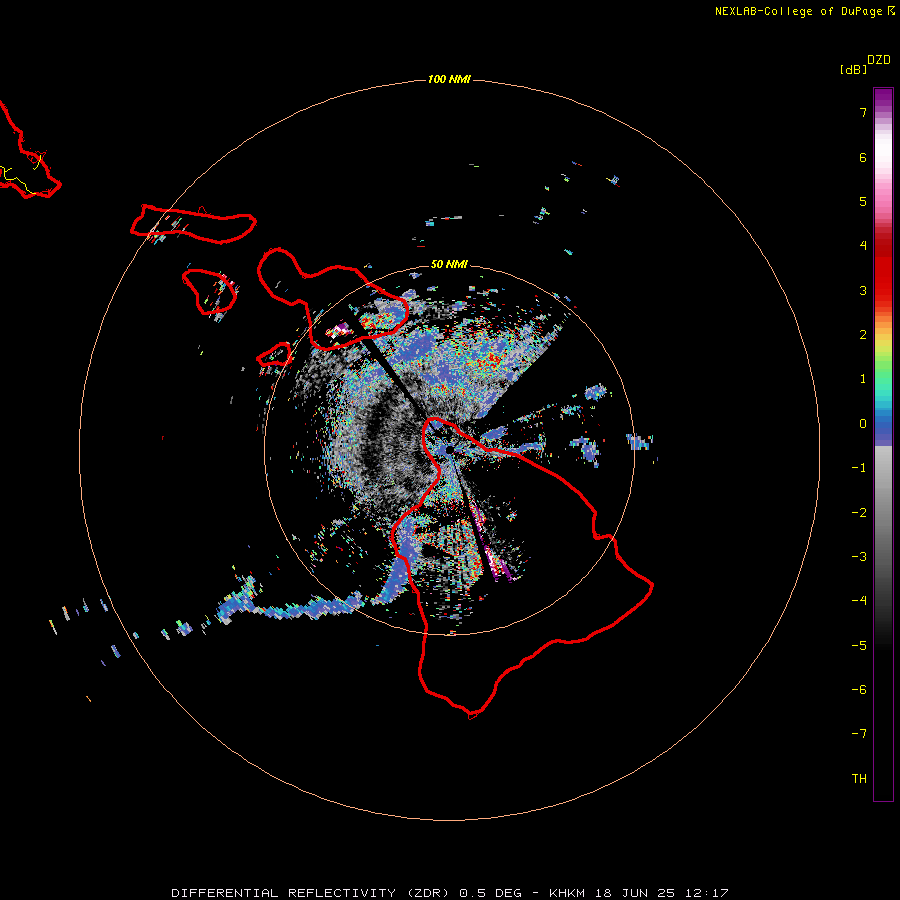
Task: Click the blue segment of the color bar near 0
Action: pos(883,429)
